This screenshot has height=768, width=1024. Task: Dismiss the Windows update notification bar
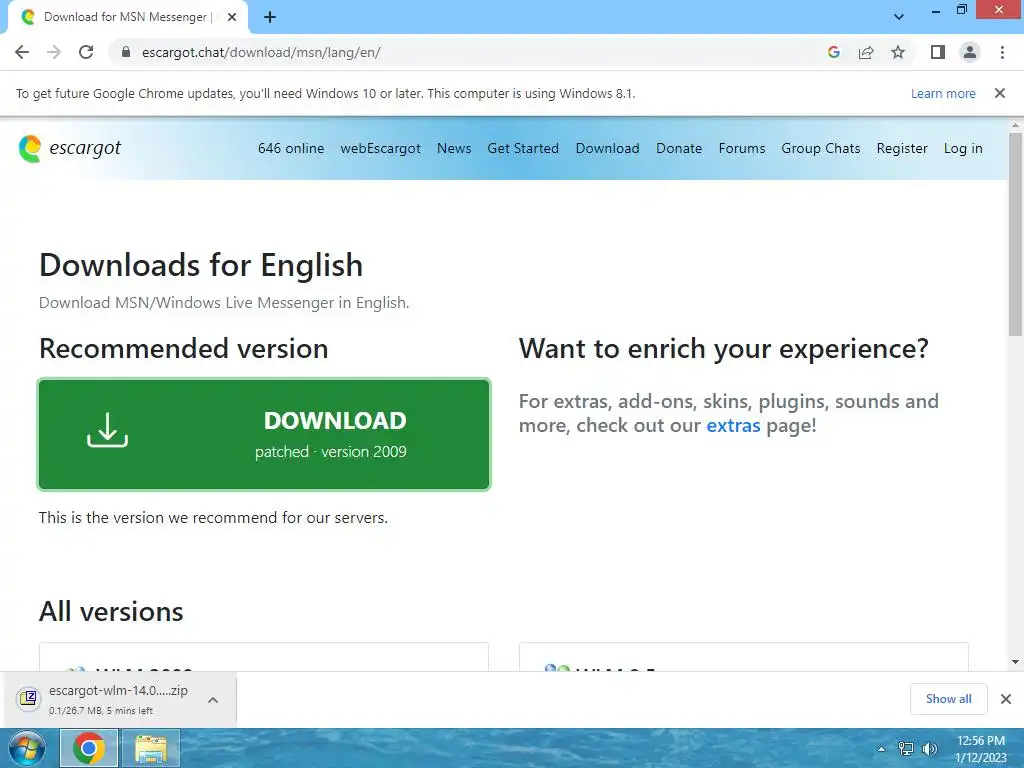point(999,93)
